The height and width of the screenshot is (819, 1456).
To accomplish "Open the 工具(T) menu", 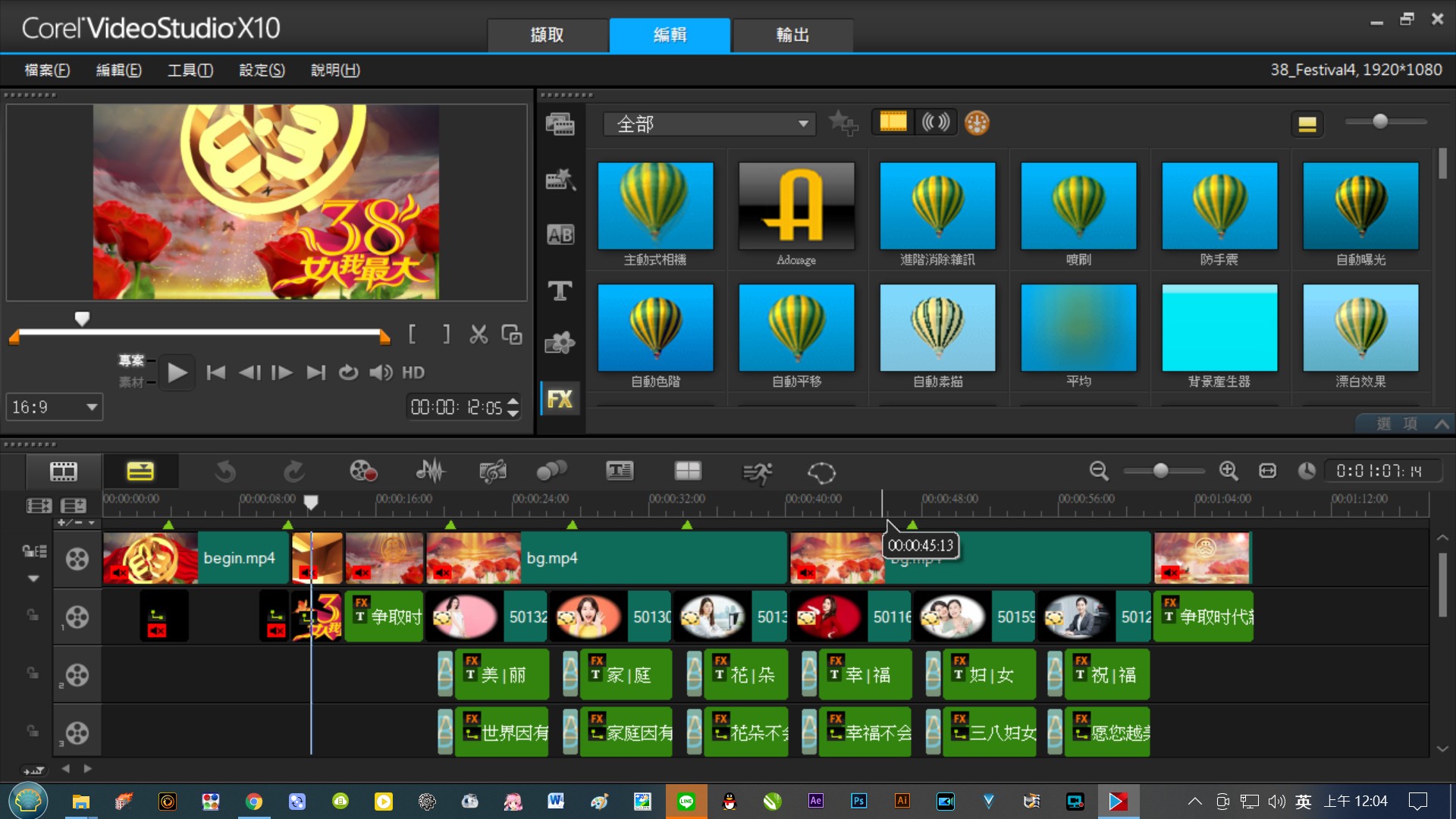I will [x=190, y=70].
